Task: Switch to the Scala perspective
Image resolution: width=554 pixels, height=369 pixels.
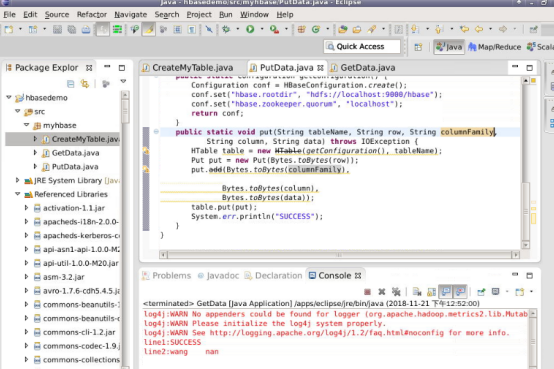Action: [540, 47]
